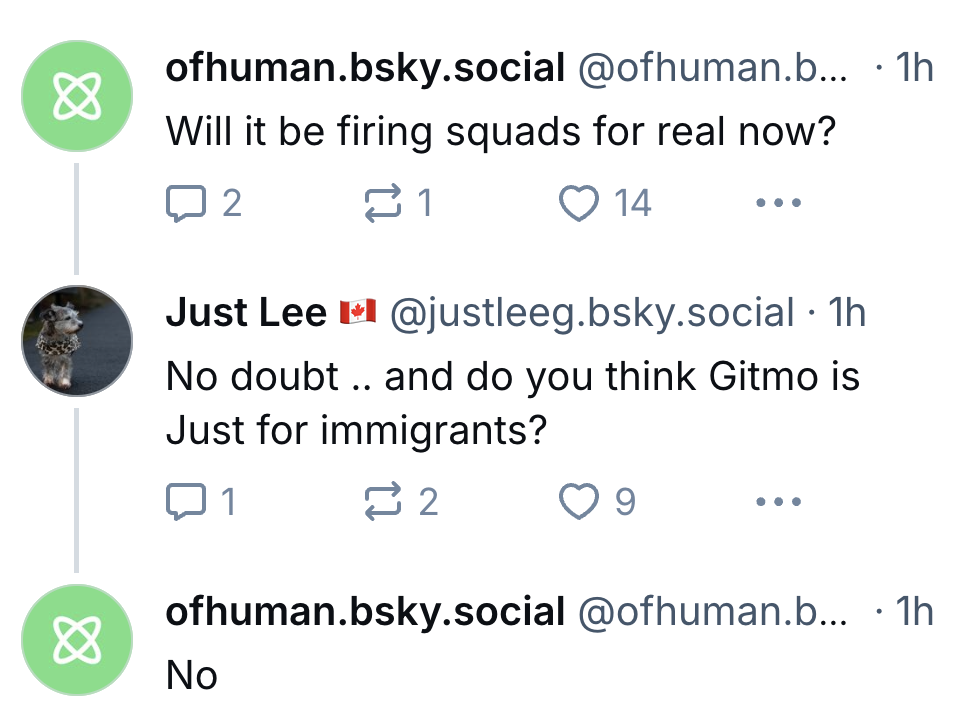The width and height of the screenshot is (958, 724).
Task: Click the 1h timestamp on Just Lee's post
Action: [848, 313]
